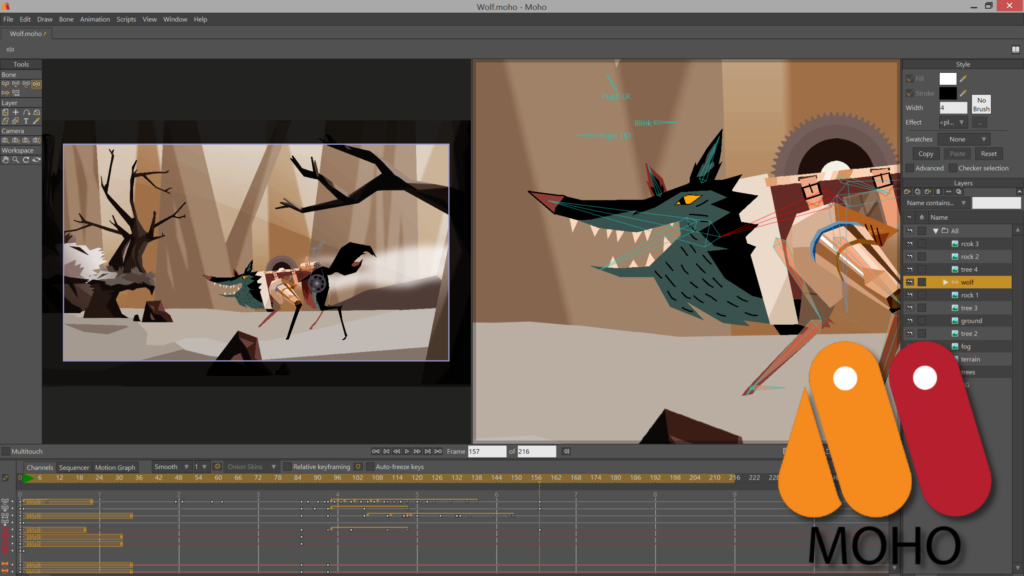Hide the rock 2 layer visibility icon
Image resolution: width=1024 pixels, height=576 pixels.
pos(910,257)
